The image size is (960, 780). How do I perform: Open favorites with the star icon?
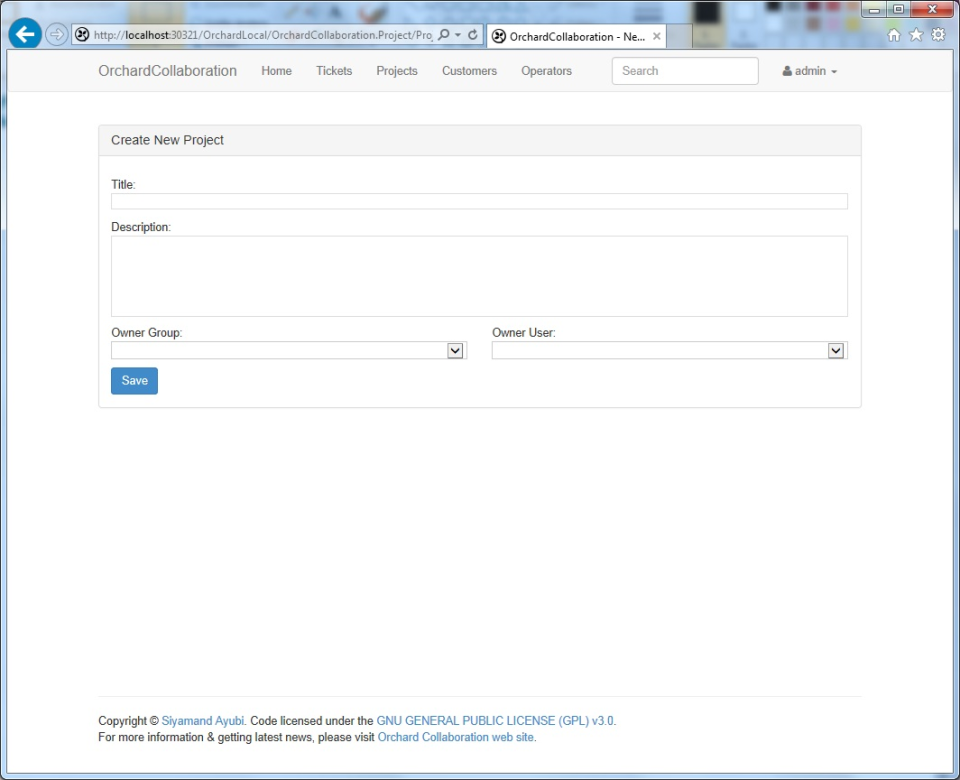pyautogui.click(x=916, y=35)
